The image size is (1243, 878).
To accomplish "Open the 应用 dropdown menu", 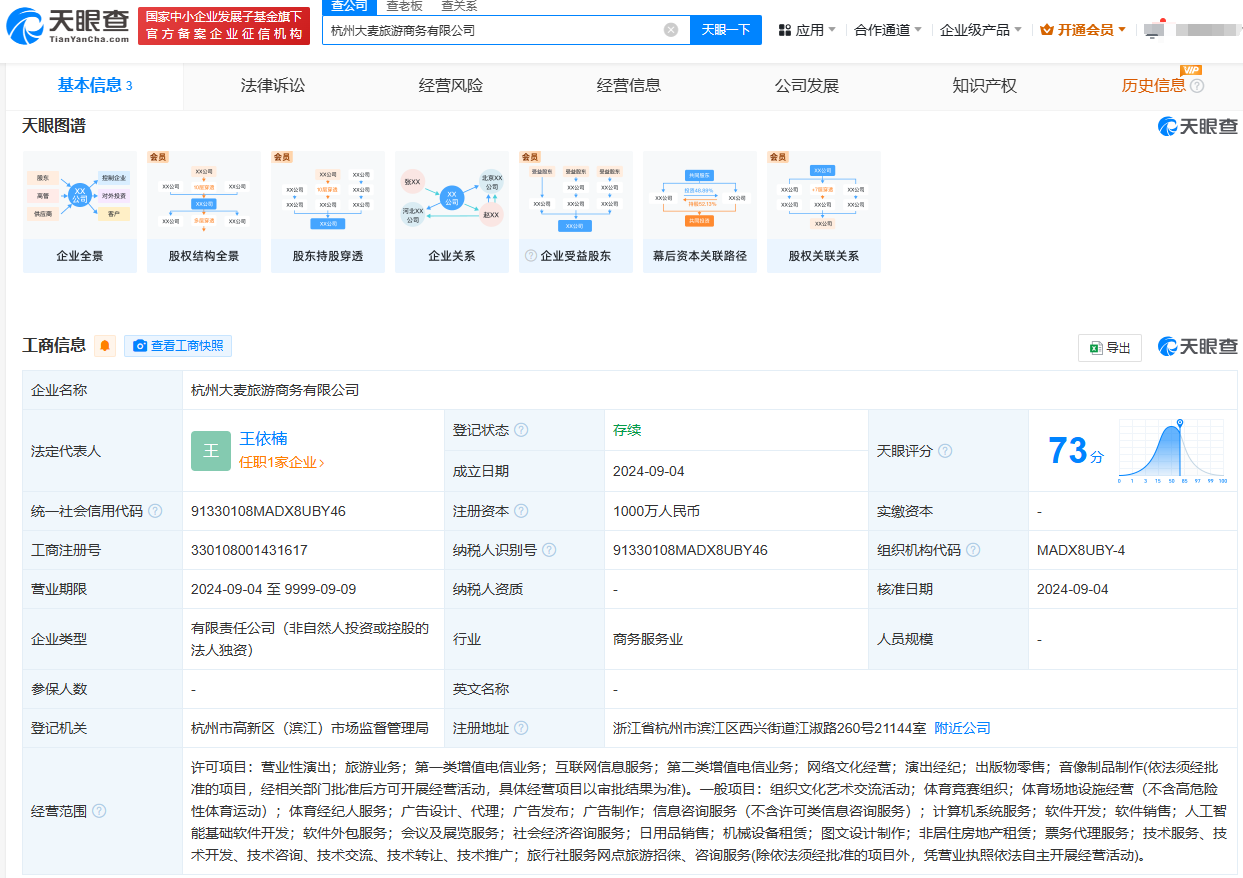I will [807, 30].
